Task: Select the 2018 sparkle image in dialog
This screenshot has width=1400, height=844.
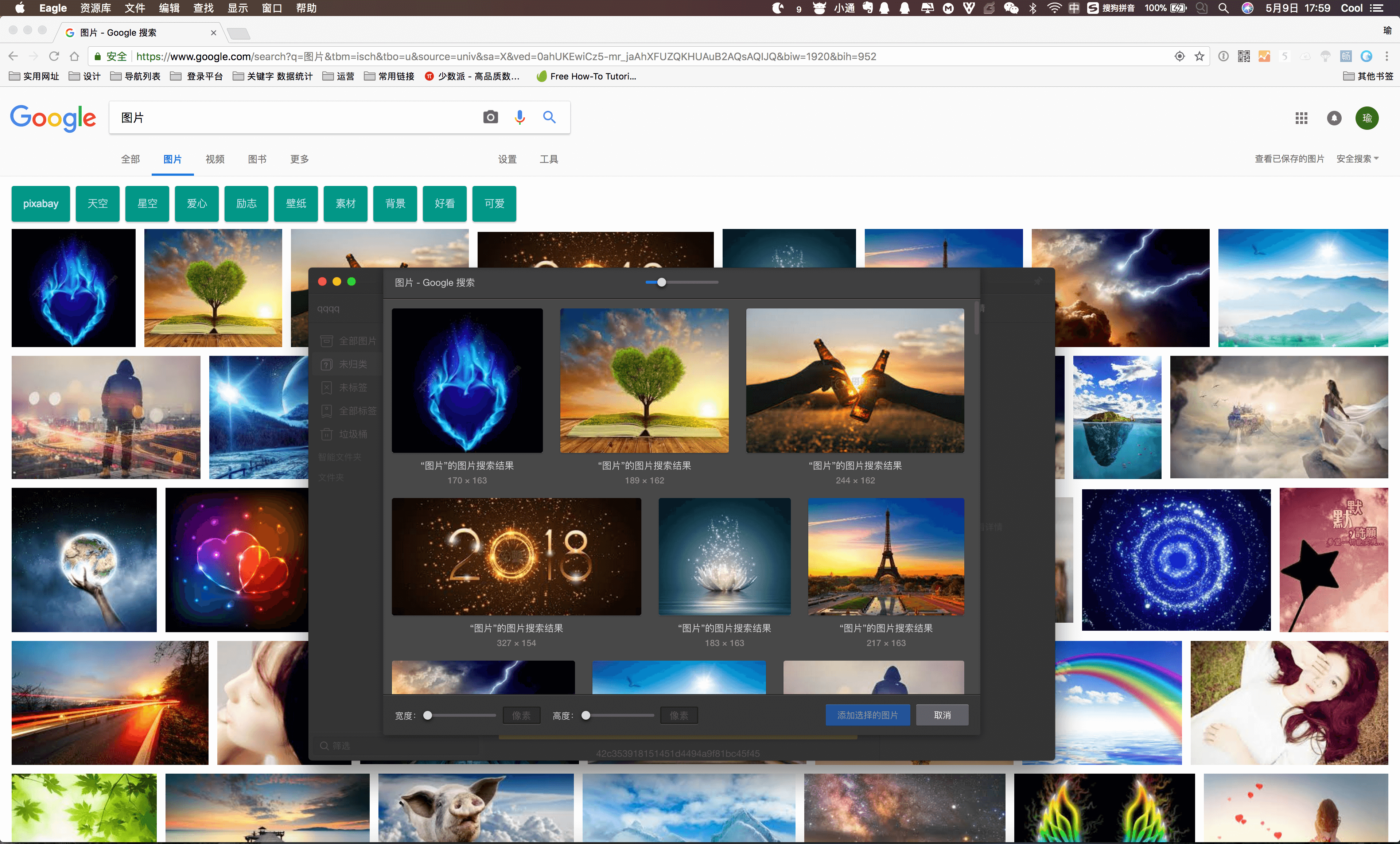Action: pyautogui.click(x=516, y=556)
